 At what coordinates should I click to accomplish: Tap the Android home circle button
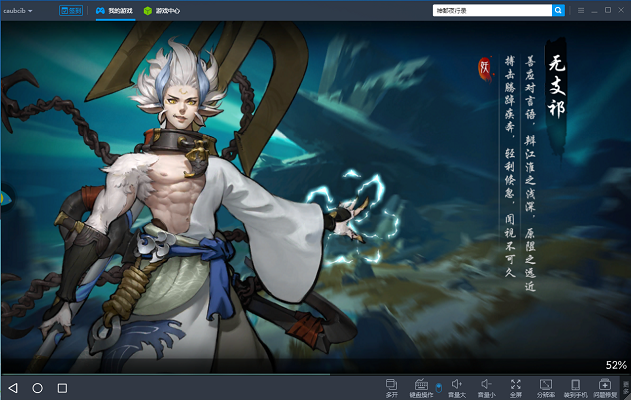click(x=37, y=388)
